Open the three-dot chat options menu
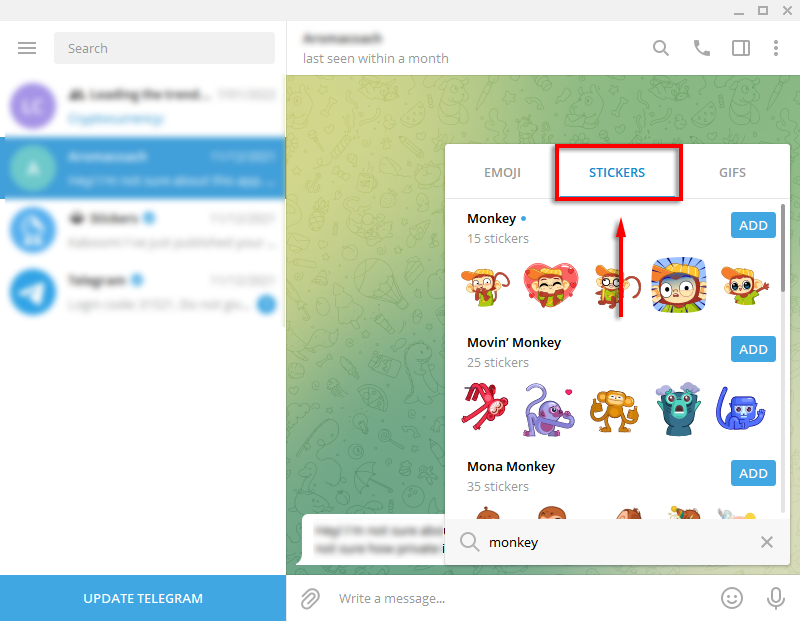This screenshot has height=621, width=800. 776,48
